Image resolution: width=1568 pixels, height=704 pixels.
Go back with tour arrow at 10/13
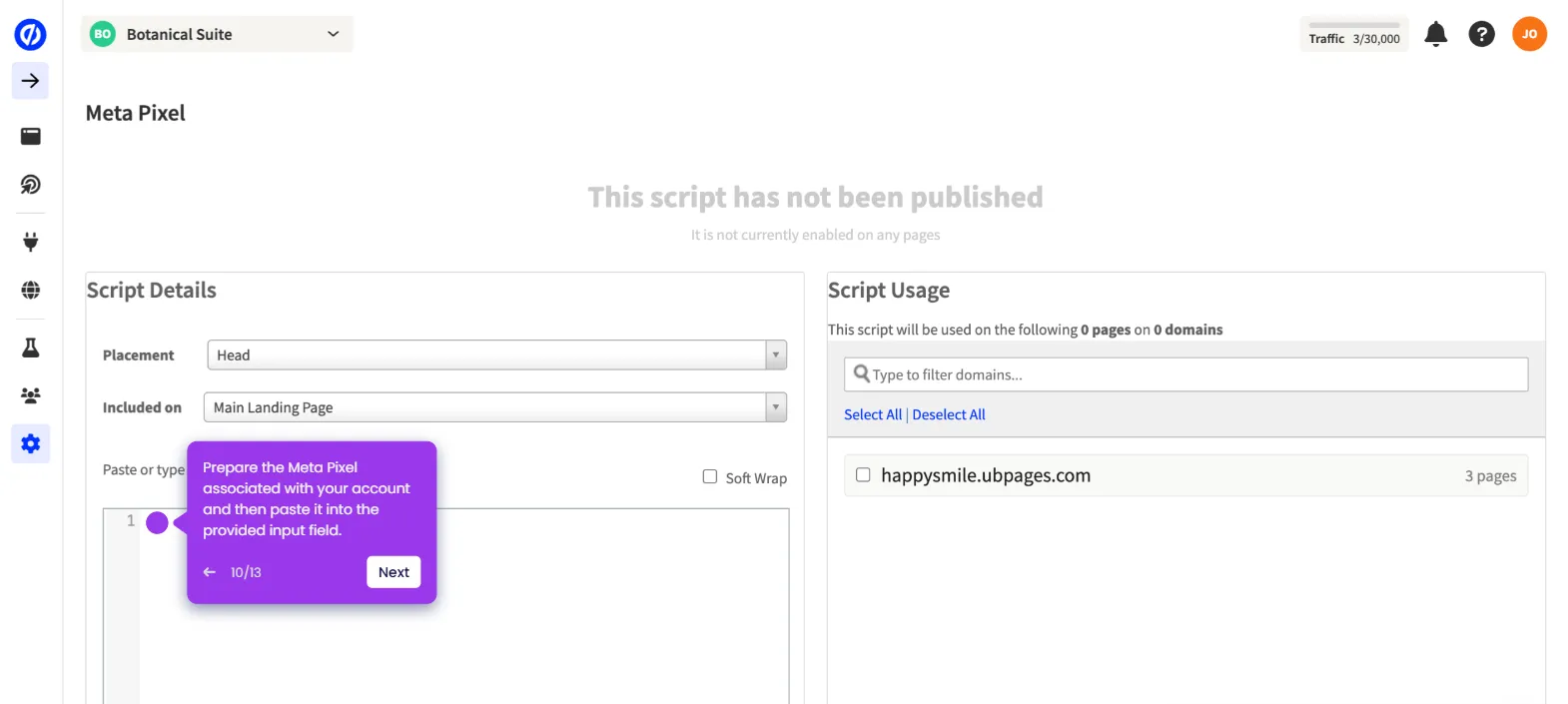click(x=209, y=572)
